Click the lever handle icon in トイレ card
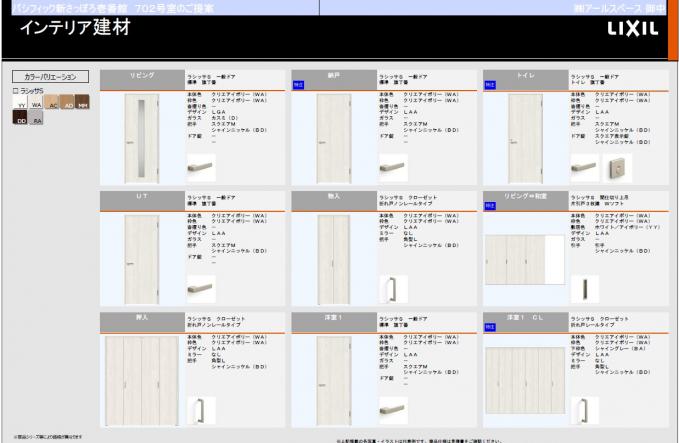Image resolution: width=679 pixels, height=443 pixels. (584, 168)
